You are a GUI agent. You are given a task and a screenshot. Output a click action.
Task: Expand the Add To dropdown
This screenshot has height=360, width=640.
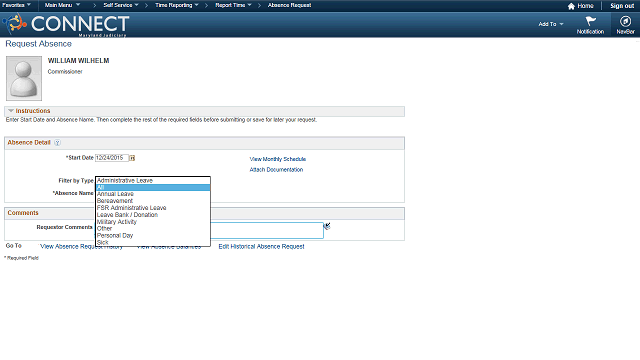551,24
